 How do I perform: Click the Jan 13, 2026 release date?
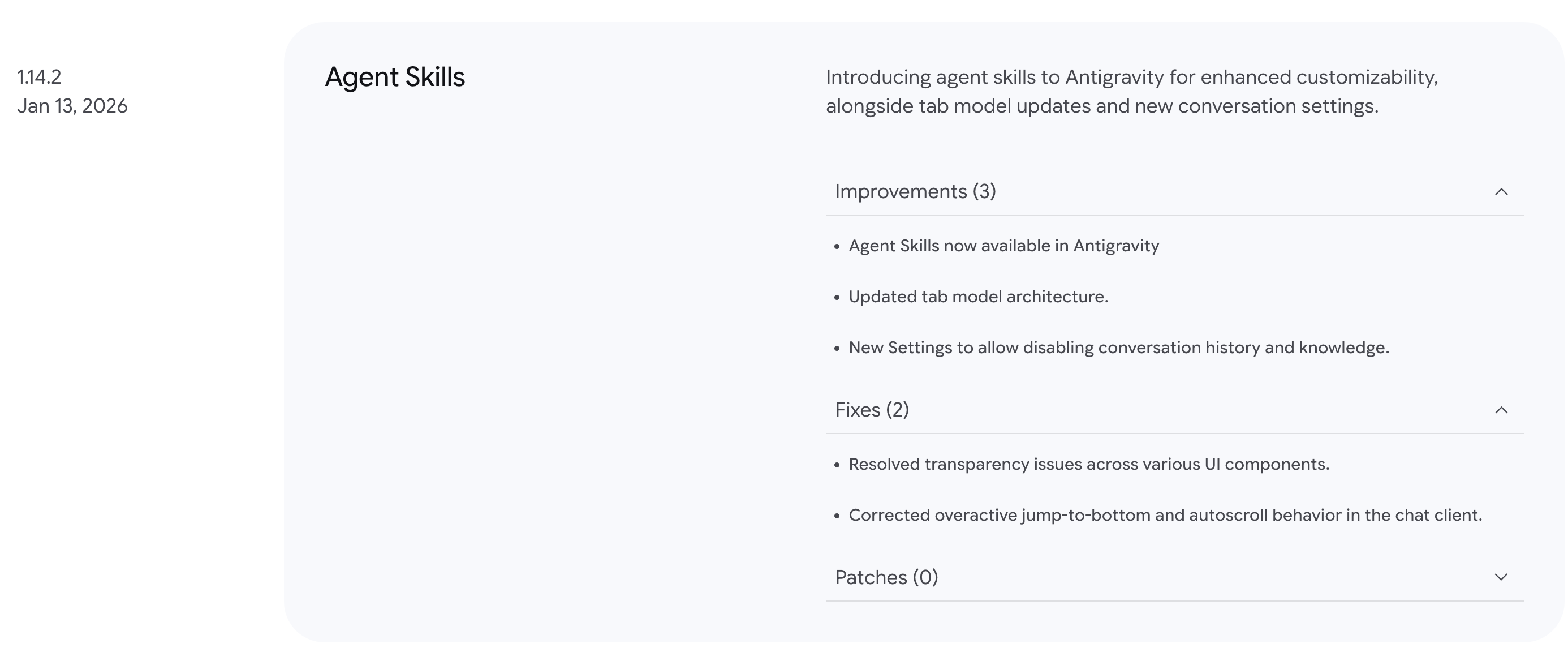72,106
